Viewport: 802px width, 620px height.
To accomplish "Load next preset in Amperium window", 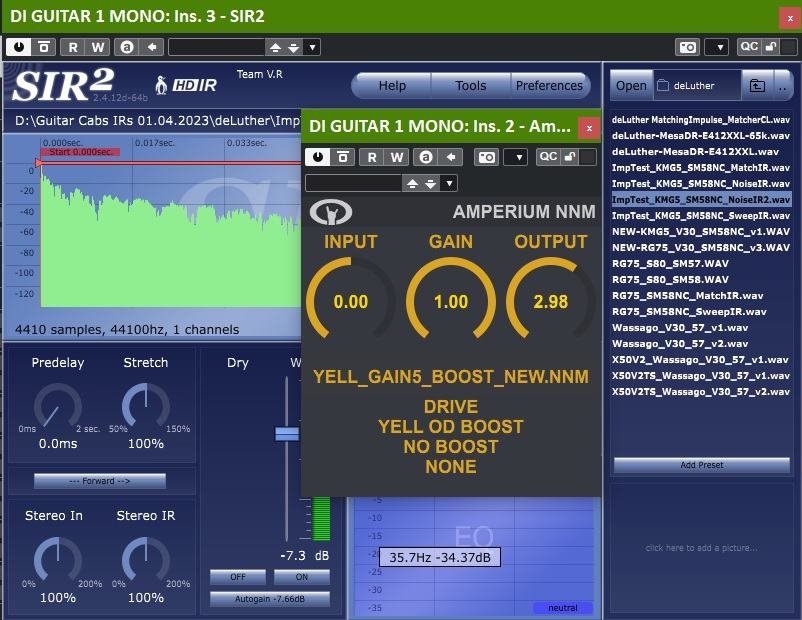I will click(x=431, y=183).
